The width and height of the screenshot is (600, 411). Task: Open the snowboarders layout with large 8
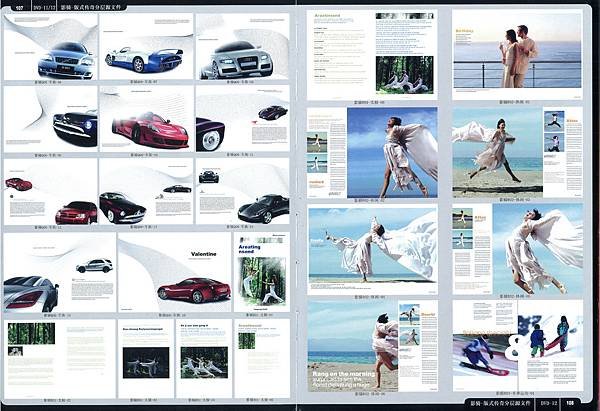tap(518, 345)
